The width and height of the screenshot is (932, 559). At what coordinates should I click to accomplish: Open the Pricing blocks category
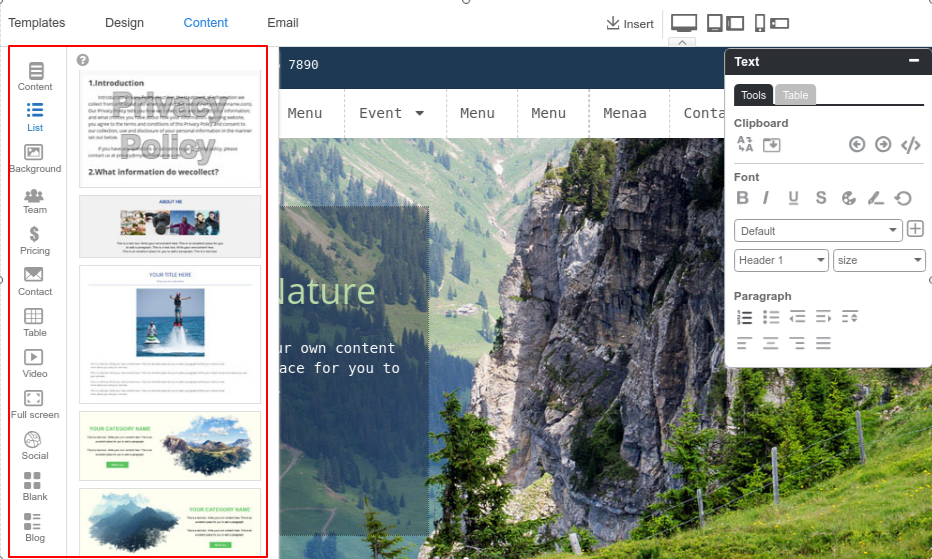(34, 241)
